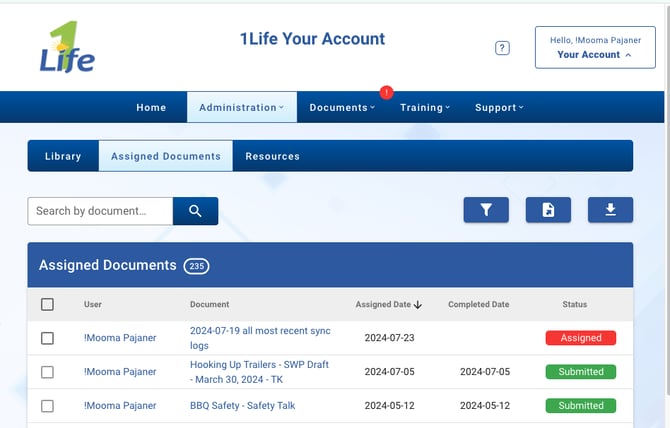Image resolution: width=670 pixels, height=428 pixels.
Task: Click the Search by document input field
Action: point(100,211)
